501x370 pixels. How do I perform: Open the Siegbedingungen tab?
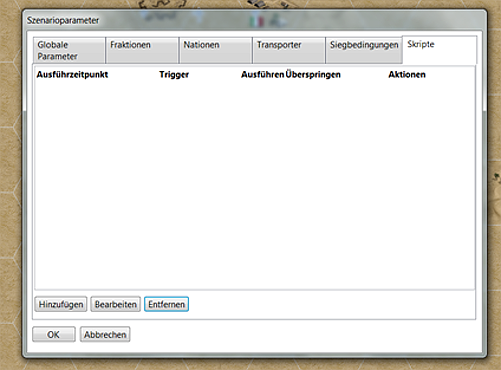[364, 50]
